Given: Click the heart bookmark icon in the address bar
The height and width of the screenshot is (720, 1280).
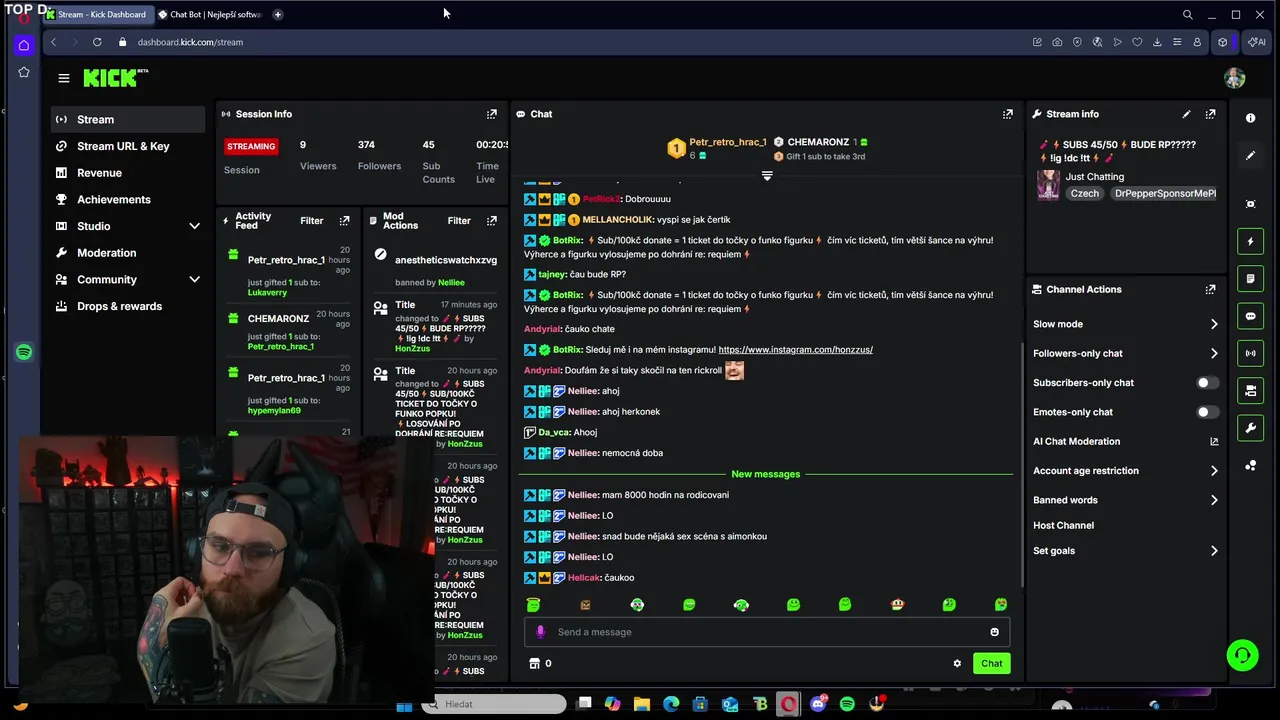Looking at the screenshot, I should (1137, 42).
